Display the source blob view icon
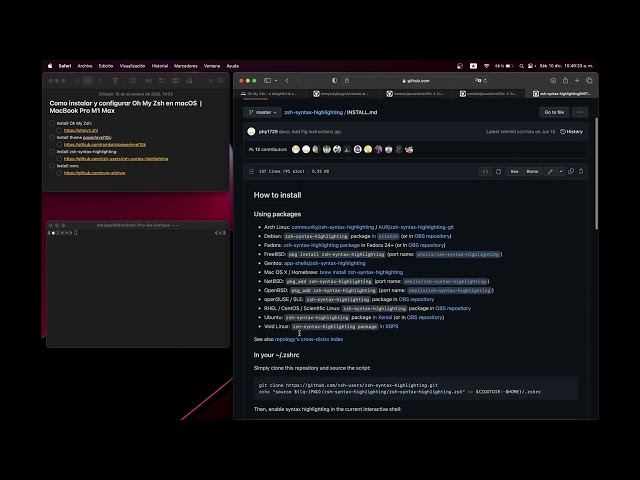 click(485, 171)
